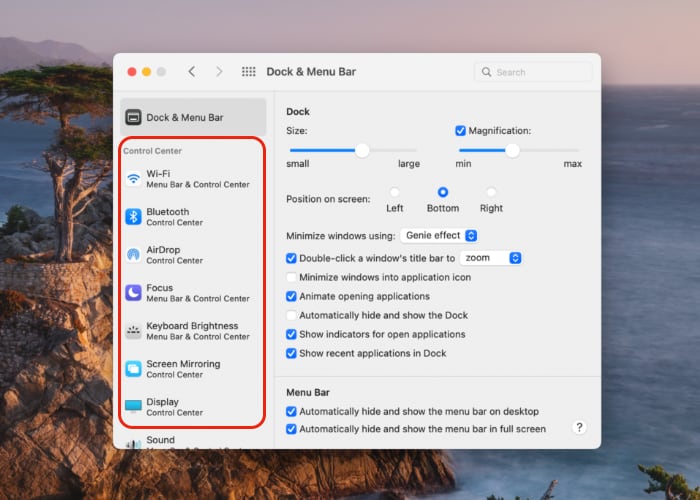Select Focus label in sidebar

(159, 288)
